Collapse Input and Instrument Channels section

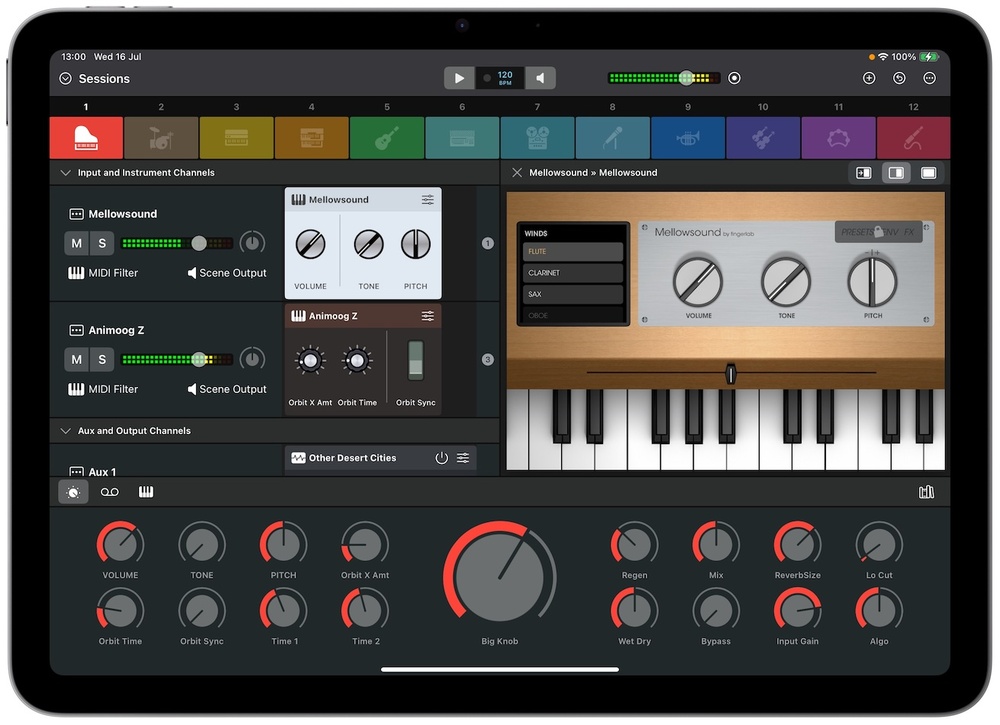[x=65, y=173]
